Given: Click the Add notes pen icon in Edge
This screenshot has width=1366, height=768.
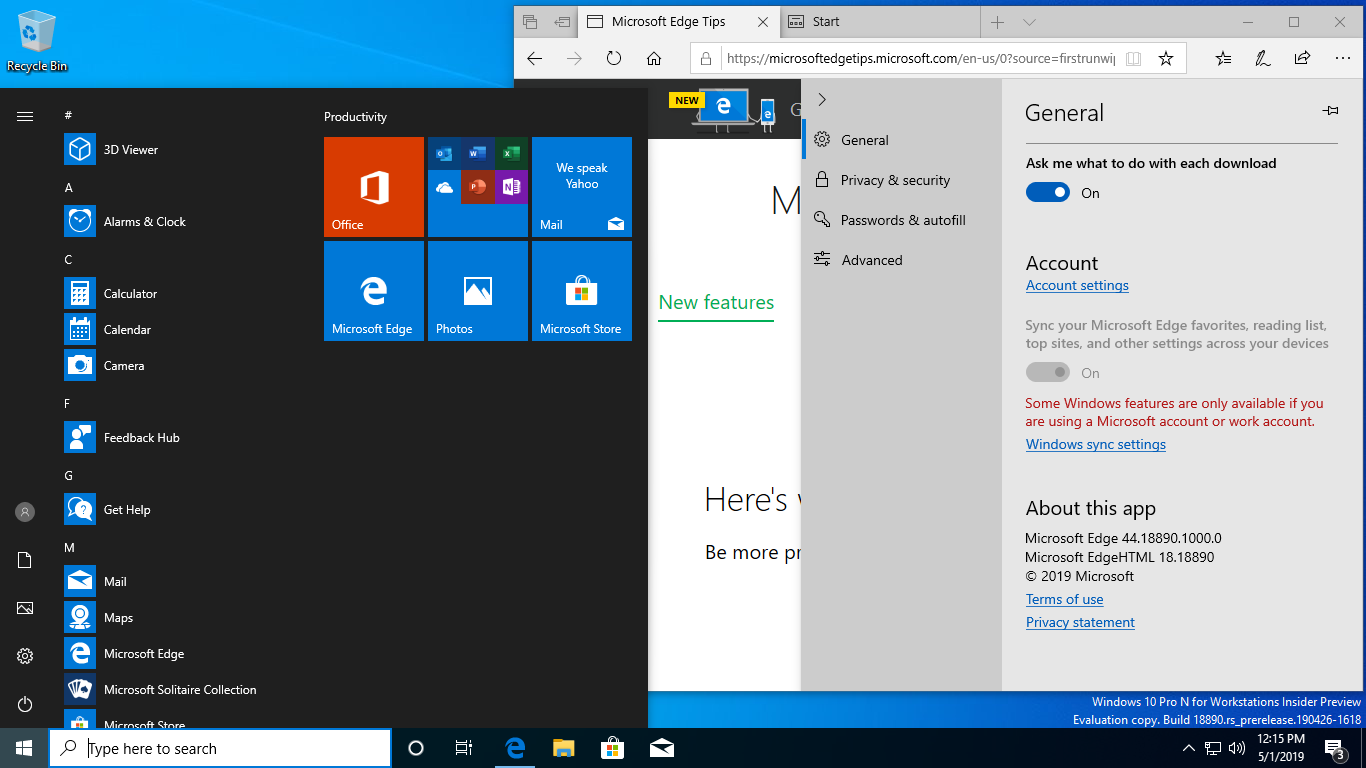Looking at the screenshot, I should (x=1263, y=59).
